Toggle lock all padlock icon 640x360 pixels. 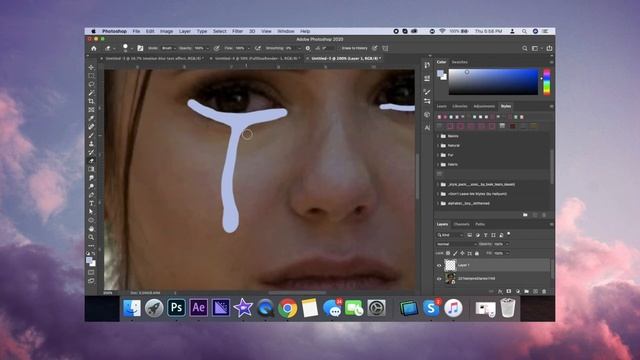point(477,253)
